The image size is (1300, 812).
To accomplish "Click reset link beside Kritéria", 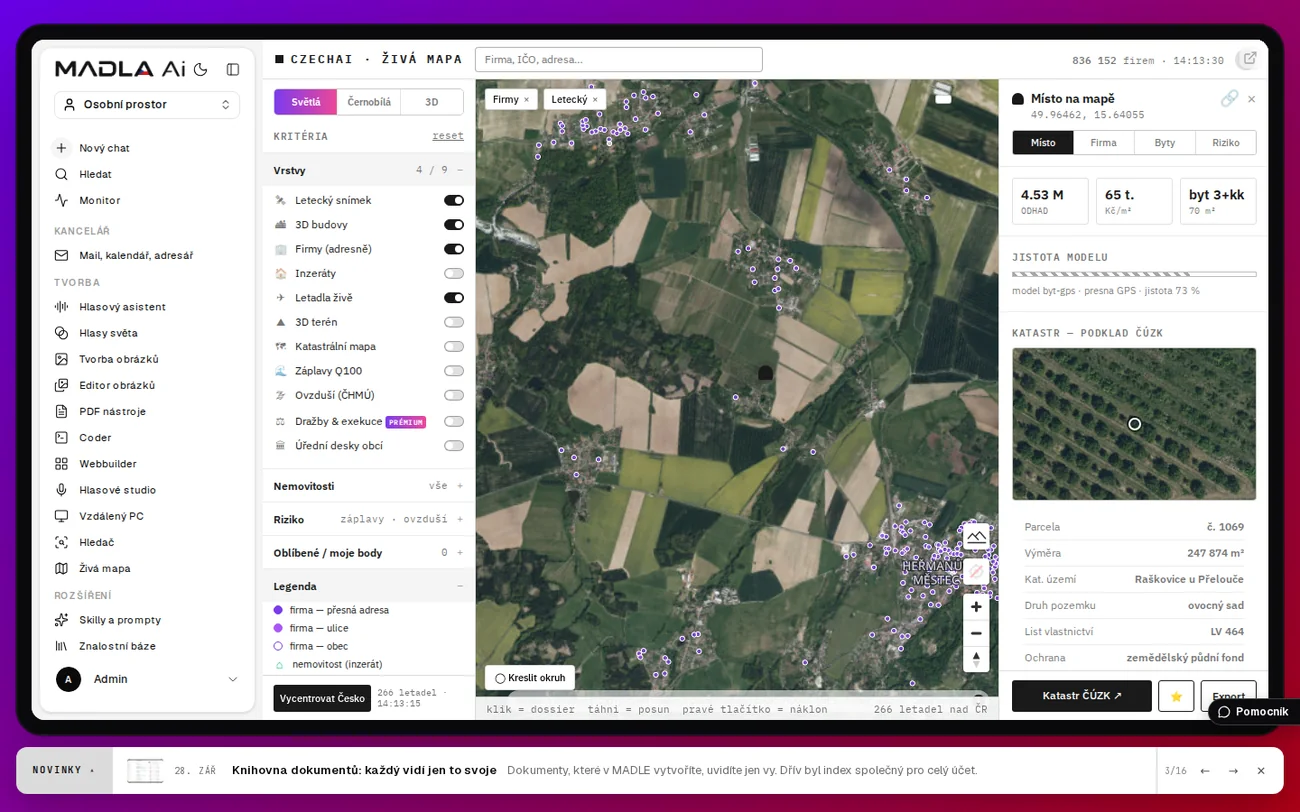I will (448, 136).
